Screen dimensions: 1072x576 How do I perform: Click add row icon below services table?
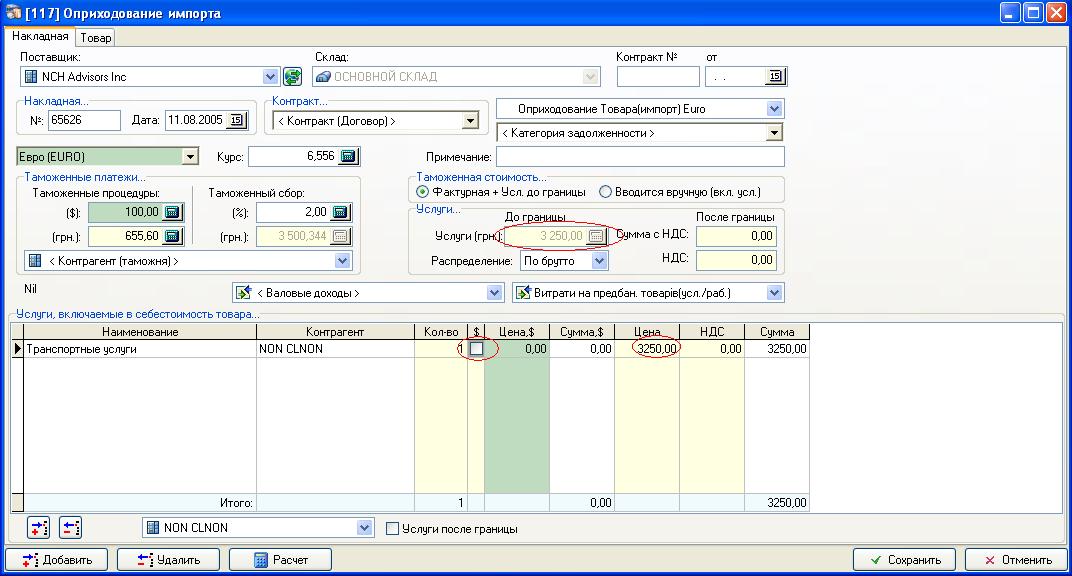click(40, 528)
